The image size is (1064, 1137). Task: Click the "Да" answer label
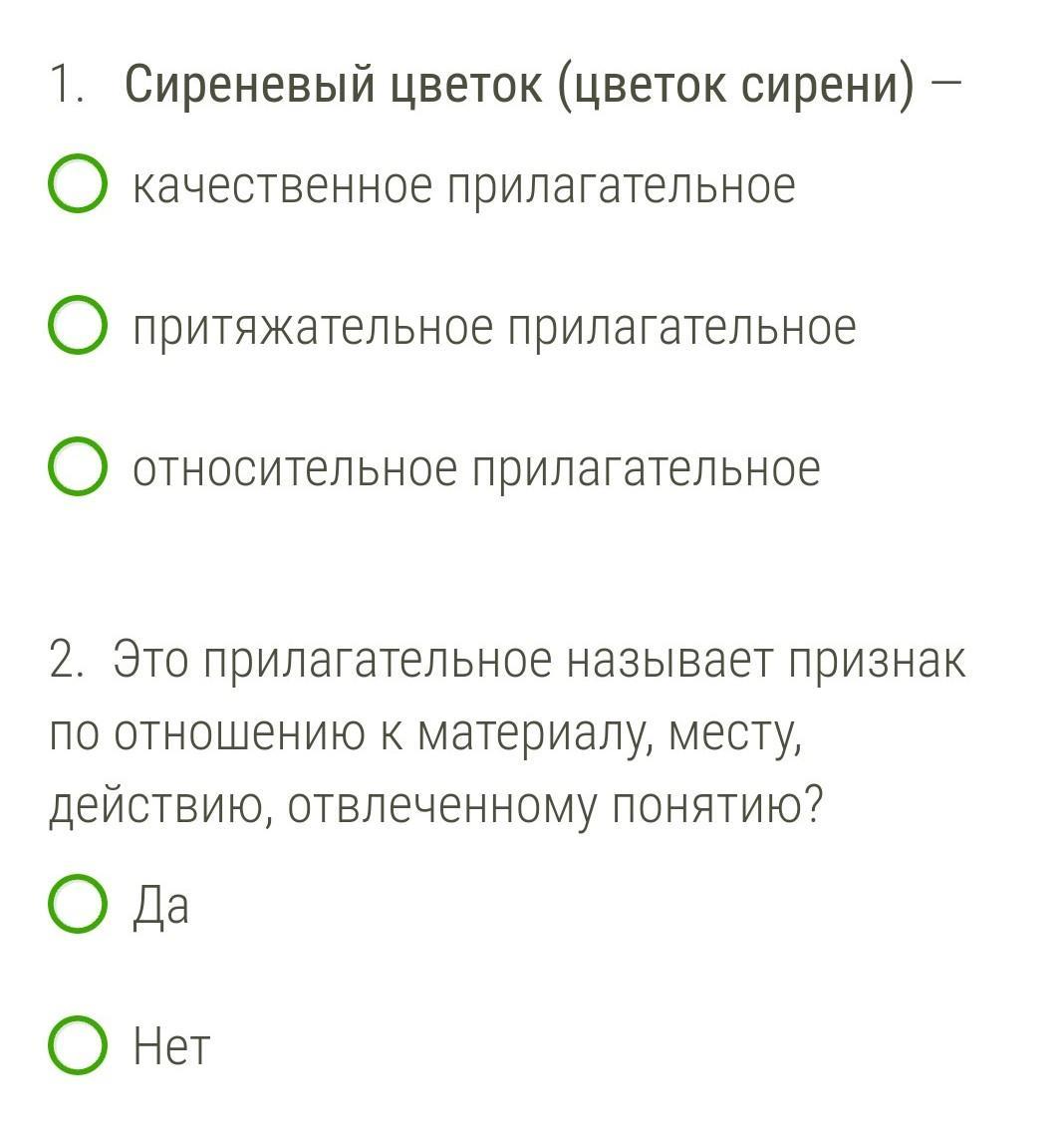pos(161,907)
